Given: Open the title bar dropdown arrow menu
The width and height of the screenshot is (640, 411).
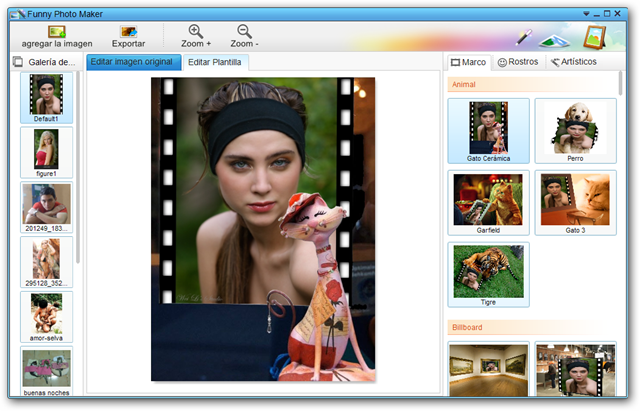Looking at the screenshot, I should pyautogui.click(x=586, y=14).
